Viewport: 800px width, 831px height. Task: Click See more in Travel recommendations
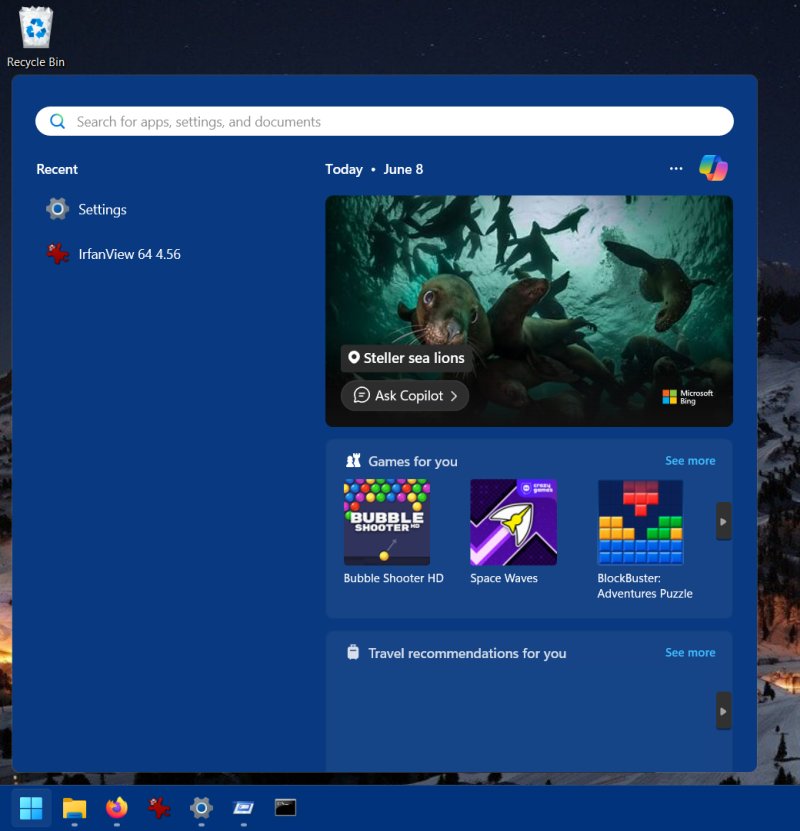(690, 653)
